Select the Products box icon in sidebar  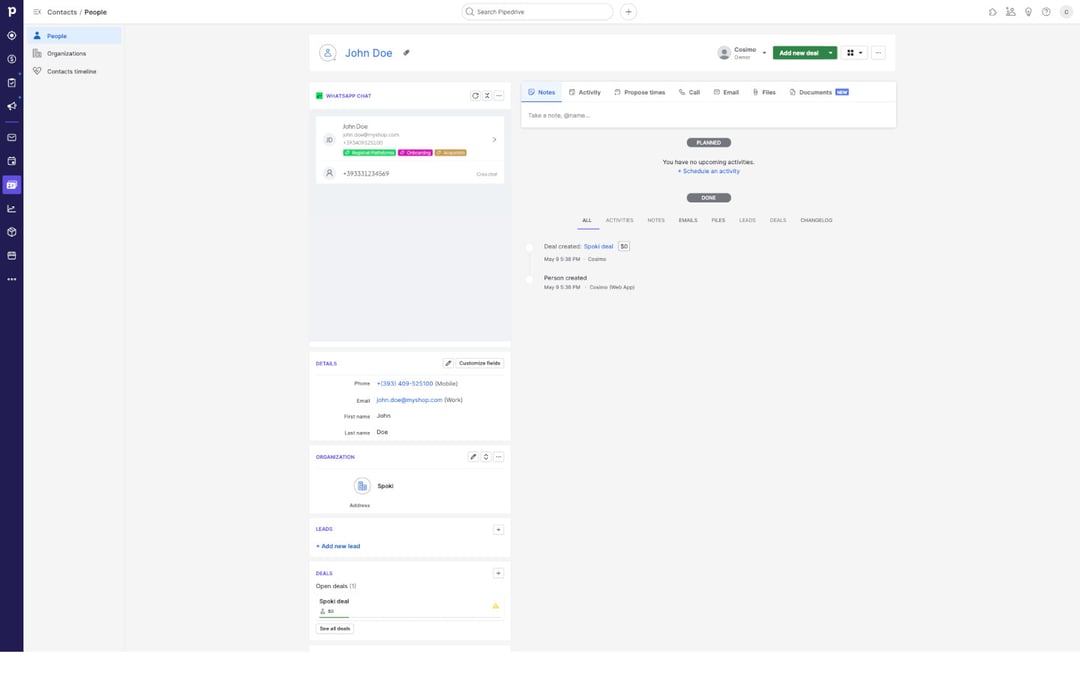point(10,231)
